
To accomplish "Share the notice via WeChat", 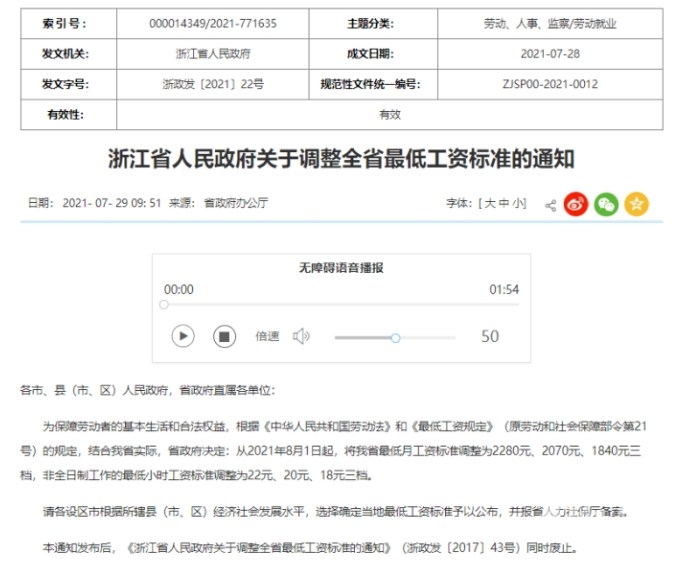I will pyautogui.click(x=606, y=204).
